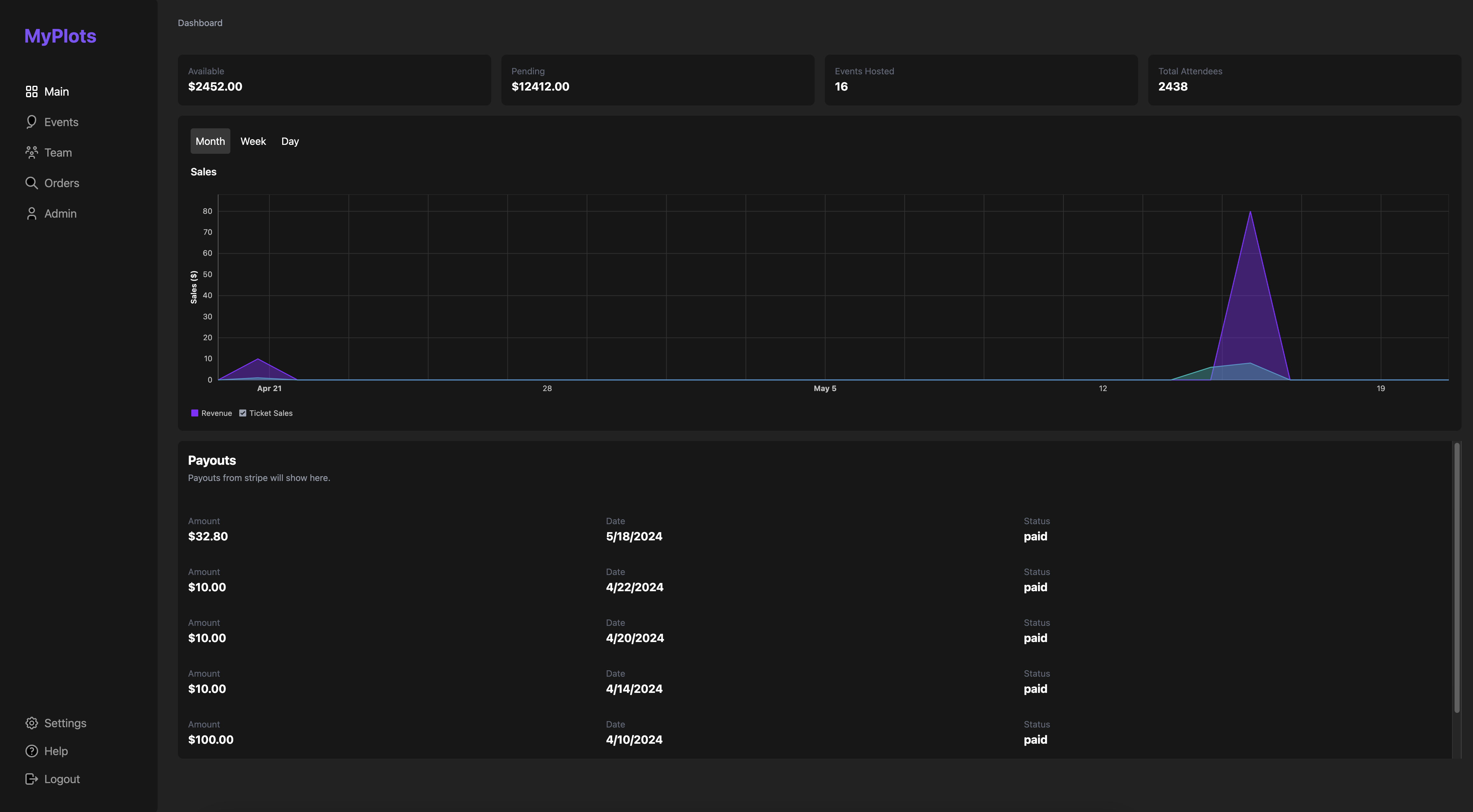Click the 4/10/2024 payout date
Screen dimensions: 1473x812
tap(634, 739)
